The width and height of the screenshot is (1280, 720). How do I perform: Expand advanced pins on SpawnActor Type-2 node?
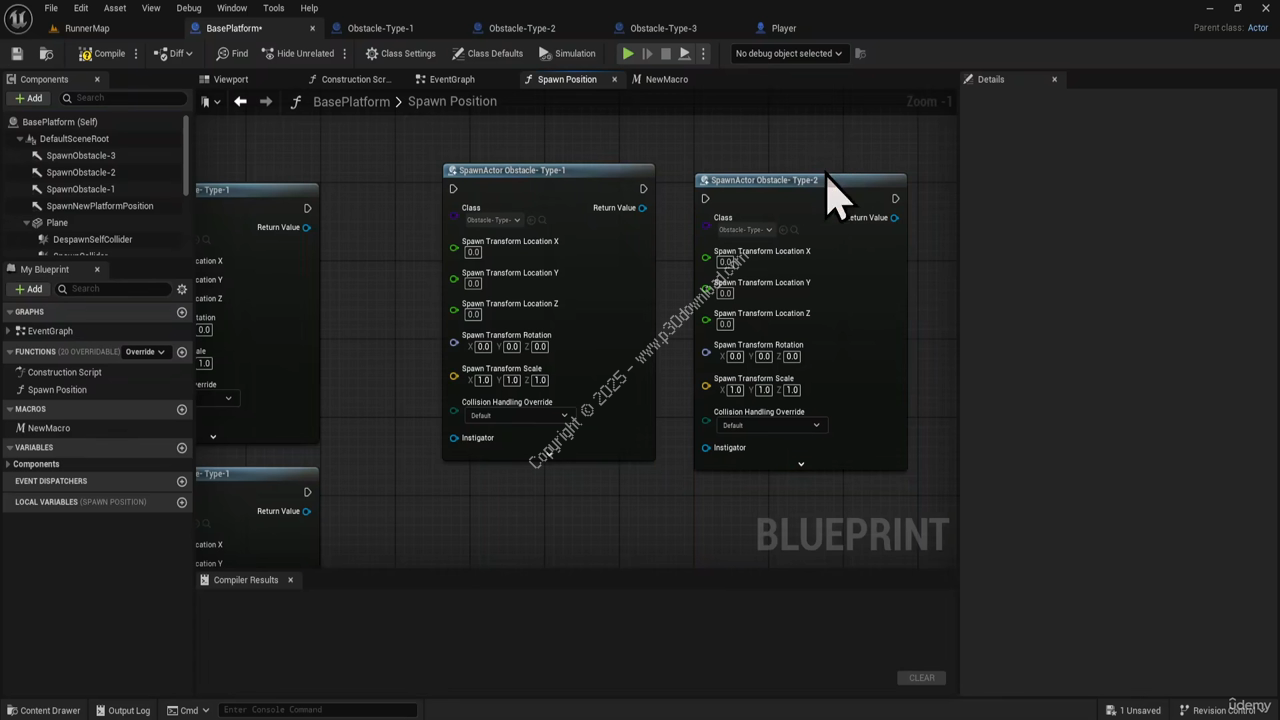[801, 464]
